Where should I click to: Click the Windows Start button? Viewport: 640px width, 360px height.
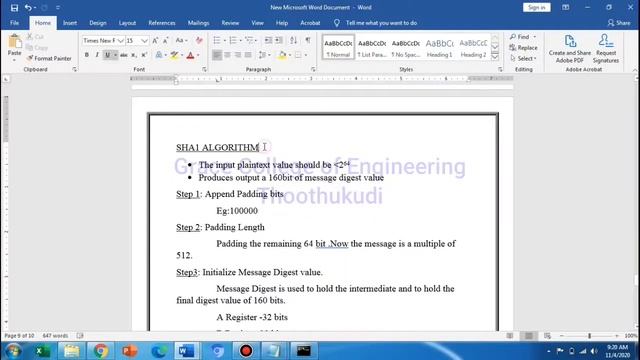(x=13, y=351)
